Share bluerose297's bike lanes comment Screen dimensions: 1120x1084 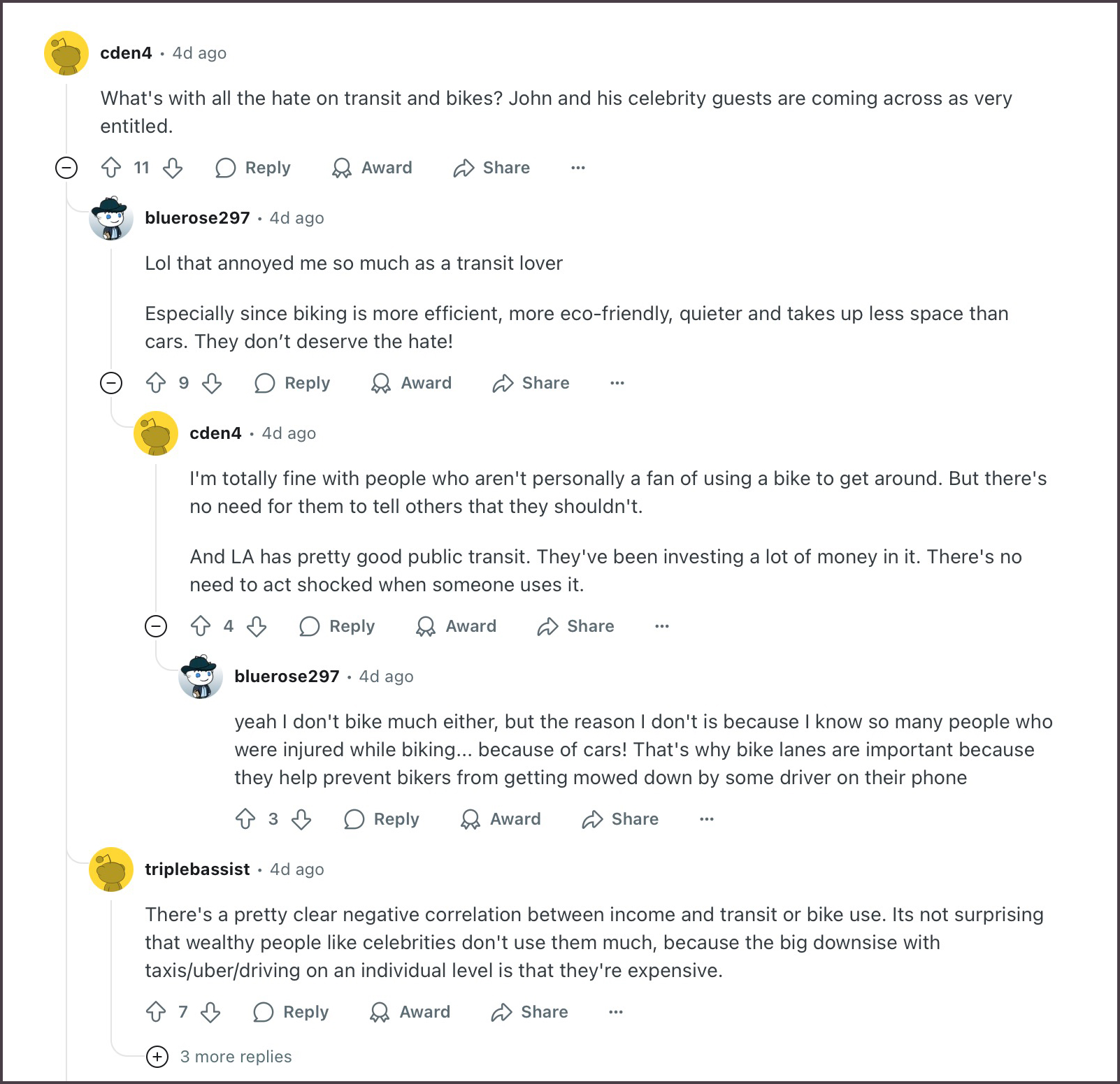tap(620, 819)
